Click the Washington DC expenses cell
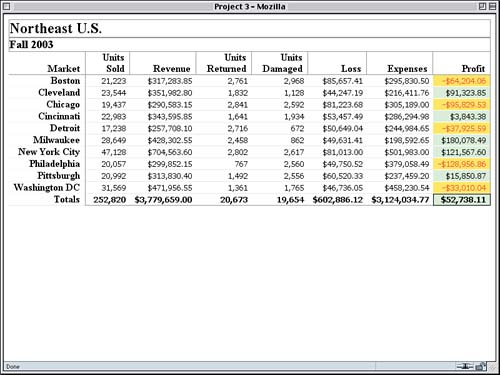The height and width of the screenshot is (375, 500). 407,188
